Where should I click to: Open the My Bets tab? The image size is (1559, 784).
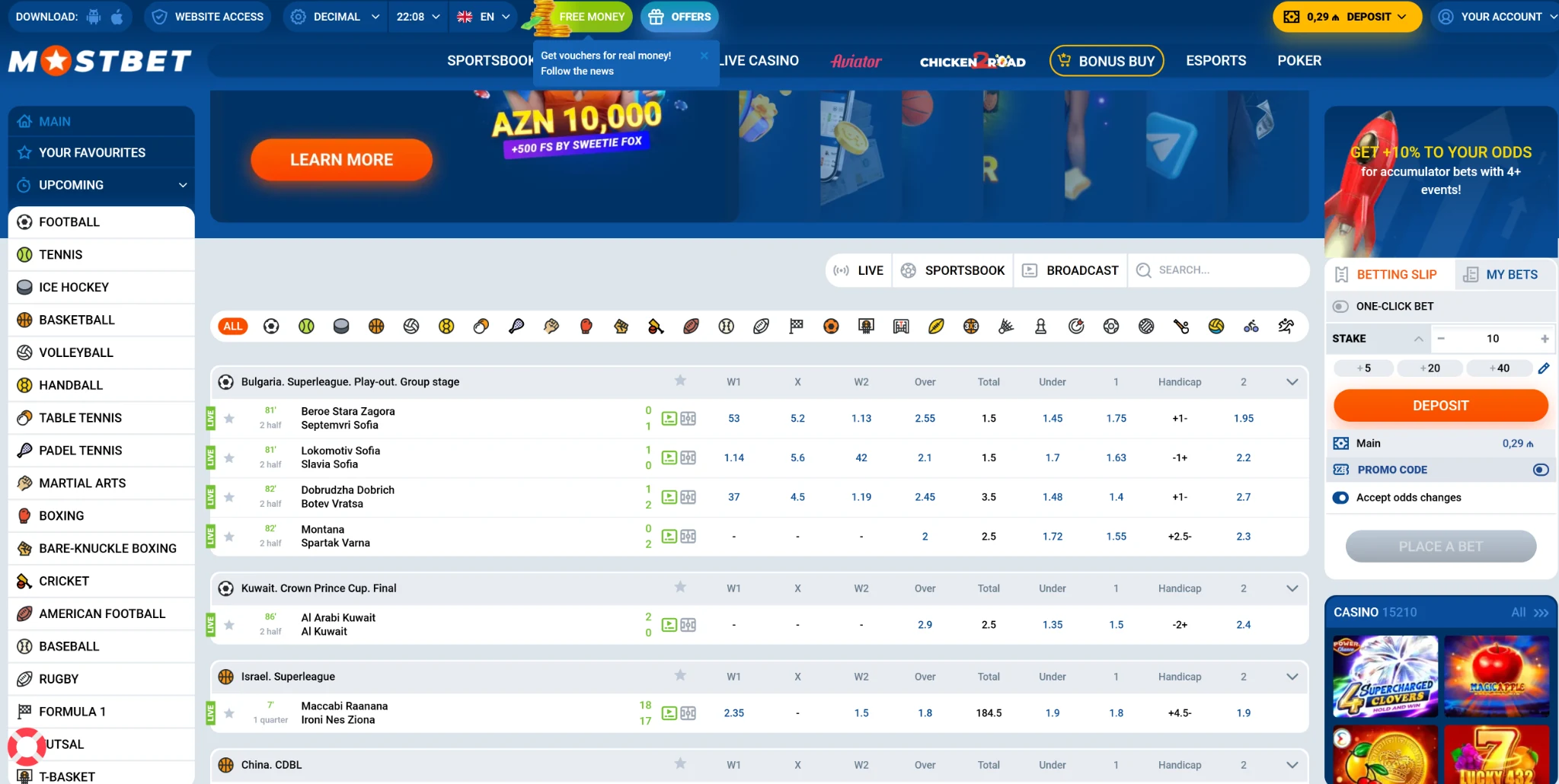pos(1505,275)
